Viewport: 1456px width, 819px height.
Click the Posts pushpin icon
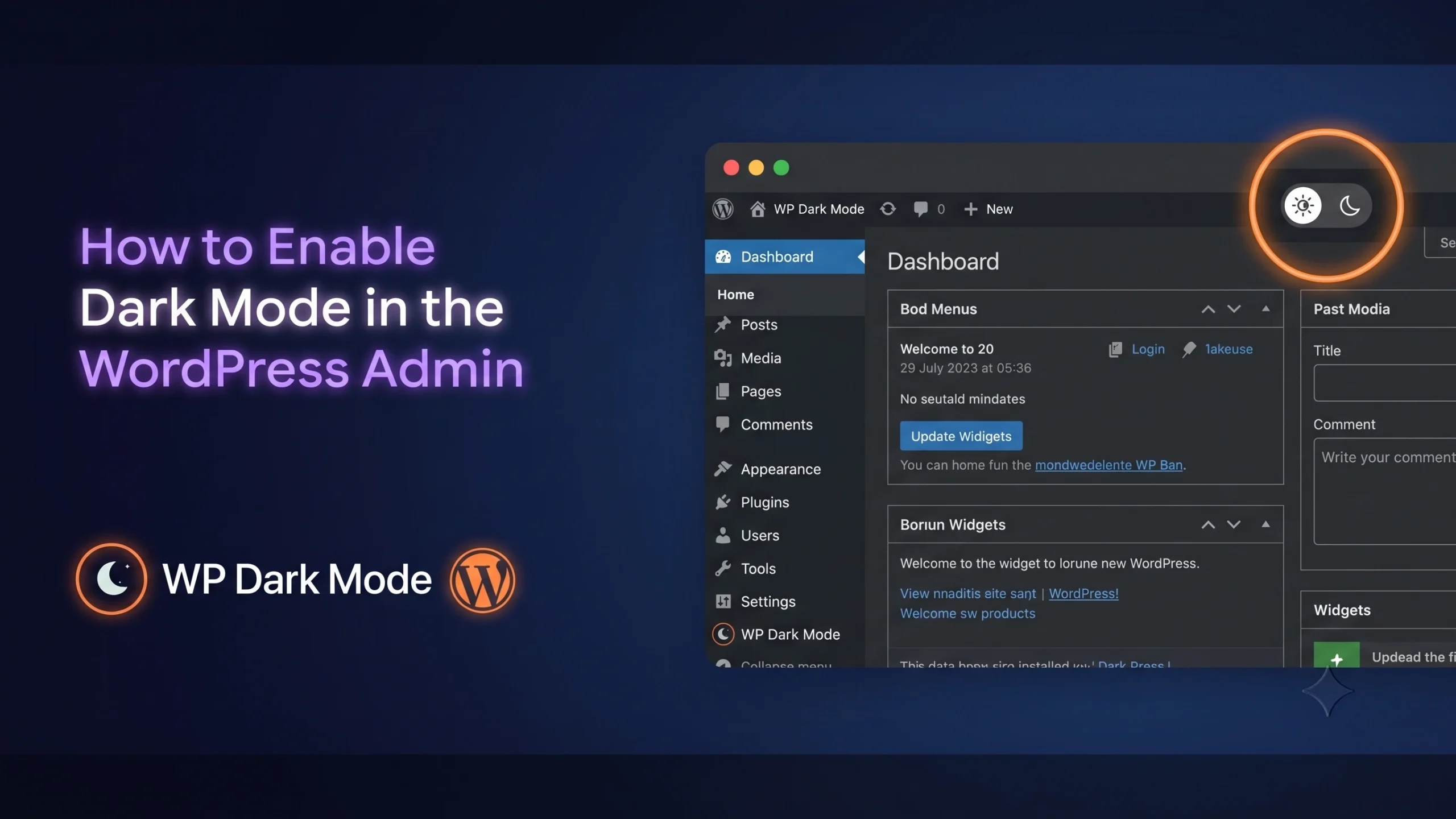pos(722,325)
